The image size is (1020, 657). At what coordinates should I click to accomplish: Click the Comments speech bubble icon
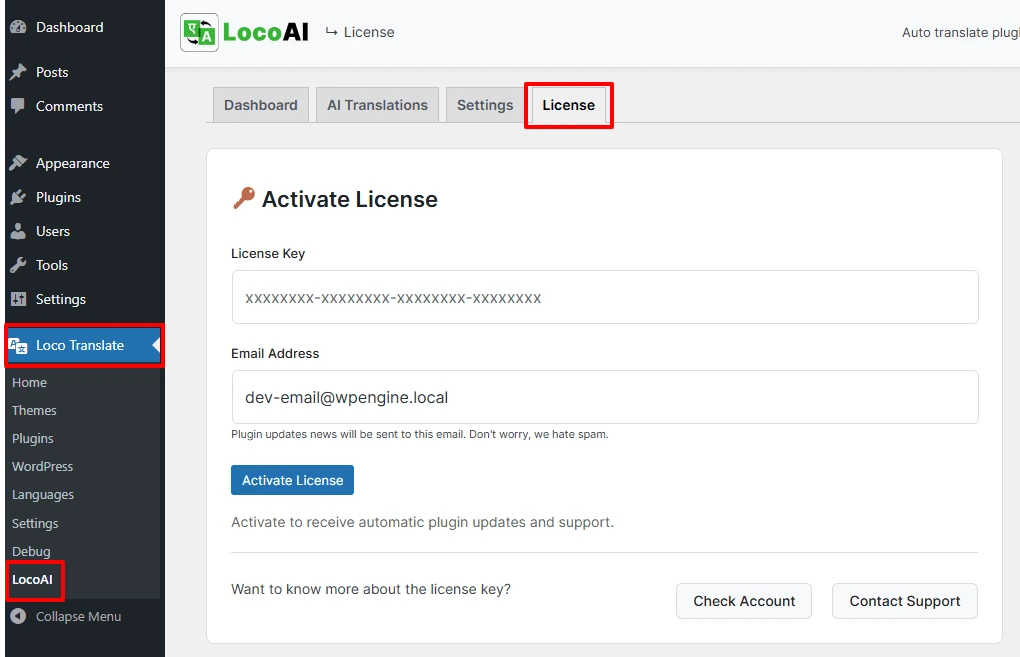[x=18, y=105]
